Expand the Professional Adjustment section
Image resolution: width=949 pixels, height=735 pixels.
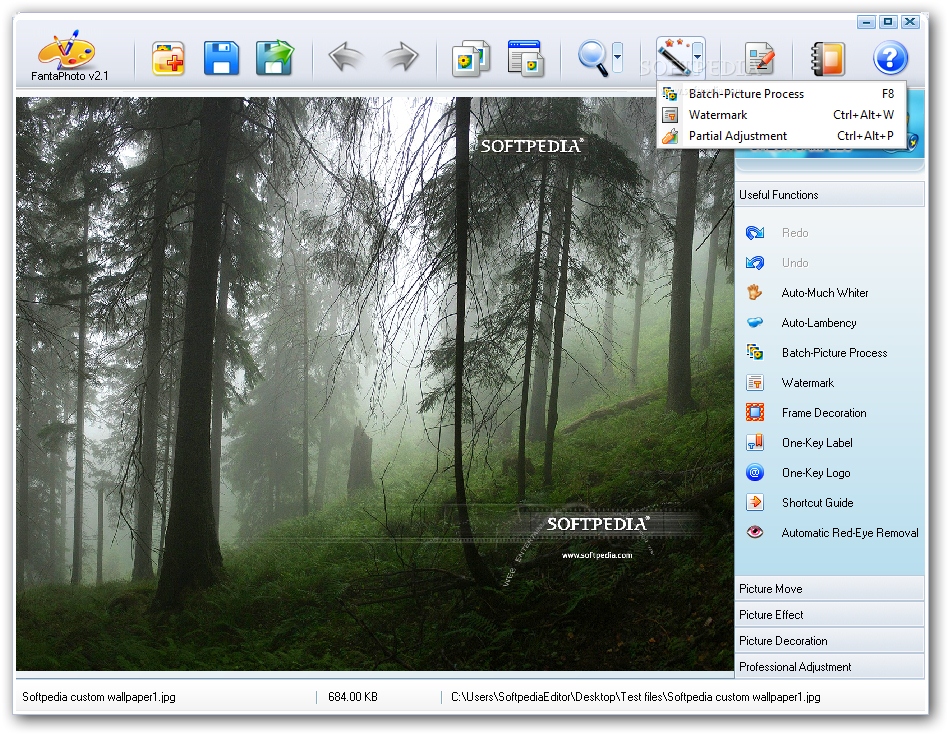tap(829, 667)
